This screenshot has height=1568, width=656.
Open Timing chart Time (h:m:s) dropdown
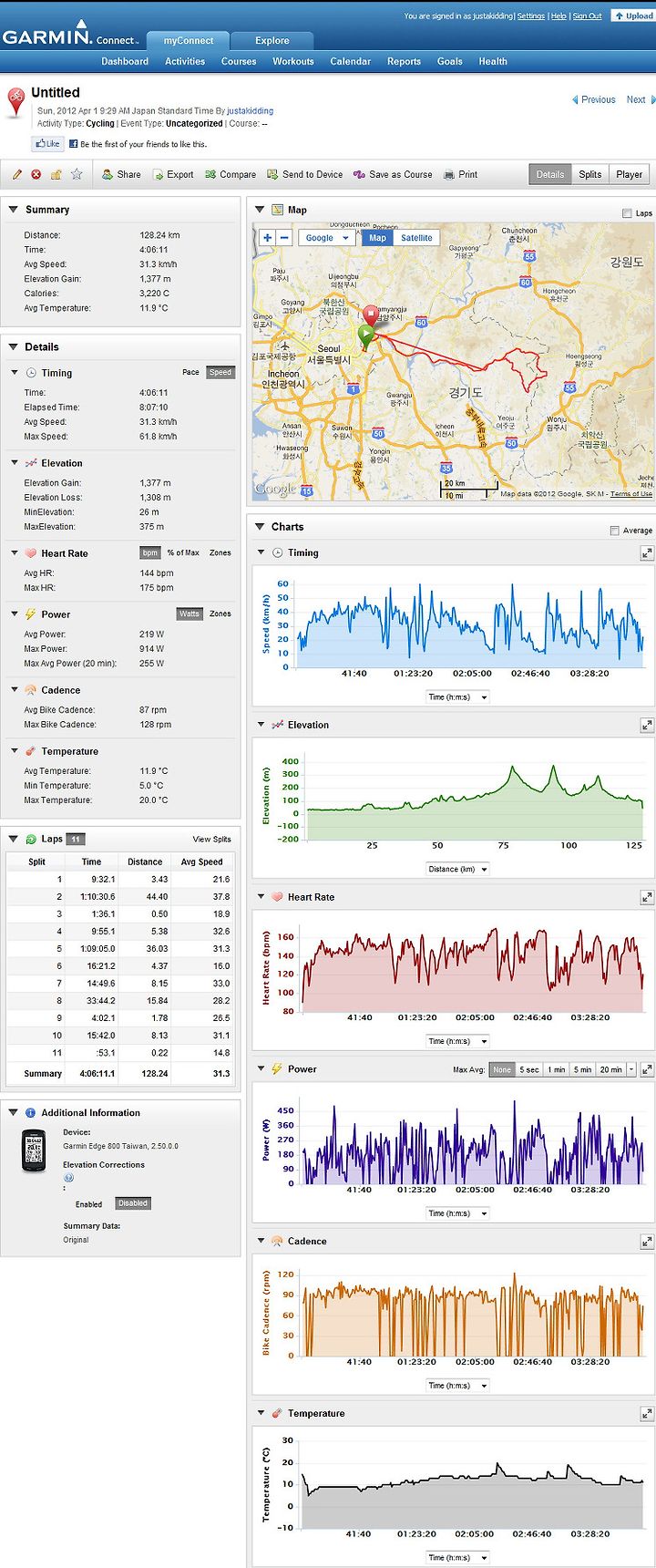point(458,697)
